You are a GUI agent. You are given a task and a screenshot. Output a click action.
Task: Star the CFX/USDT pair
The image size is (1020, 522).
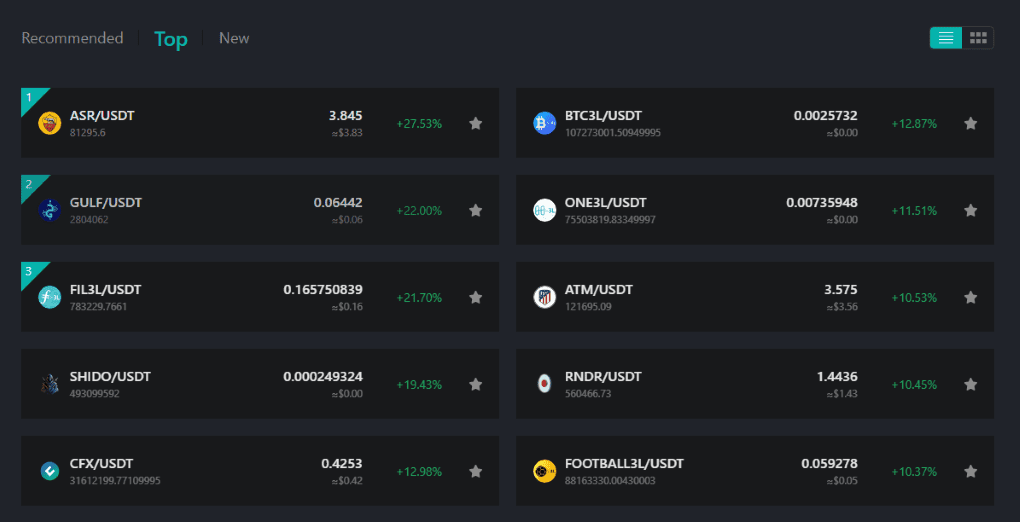[x=476, y=471]
